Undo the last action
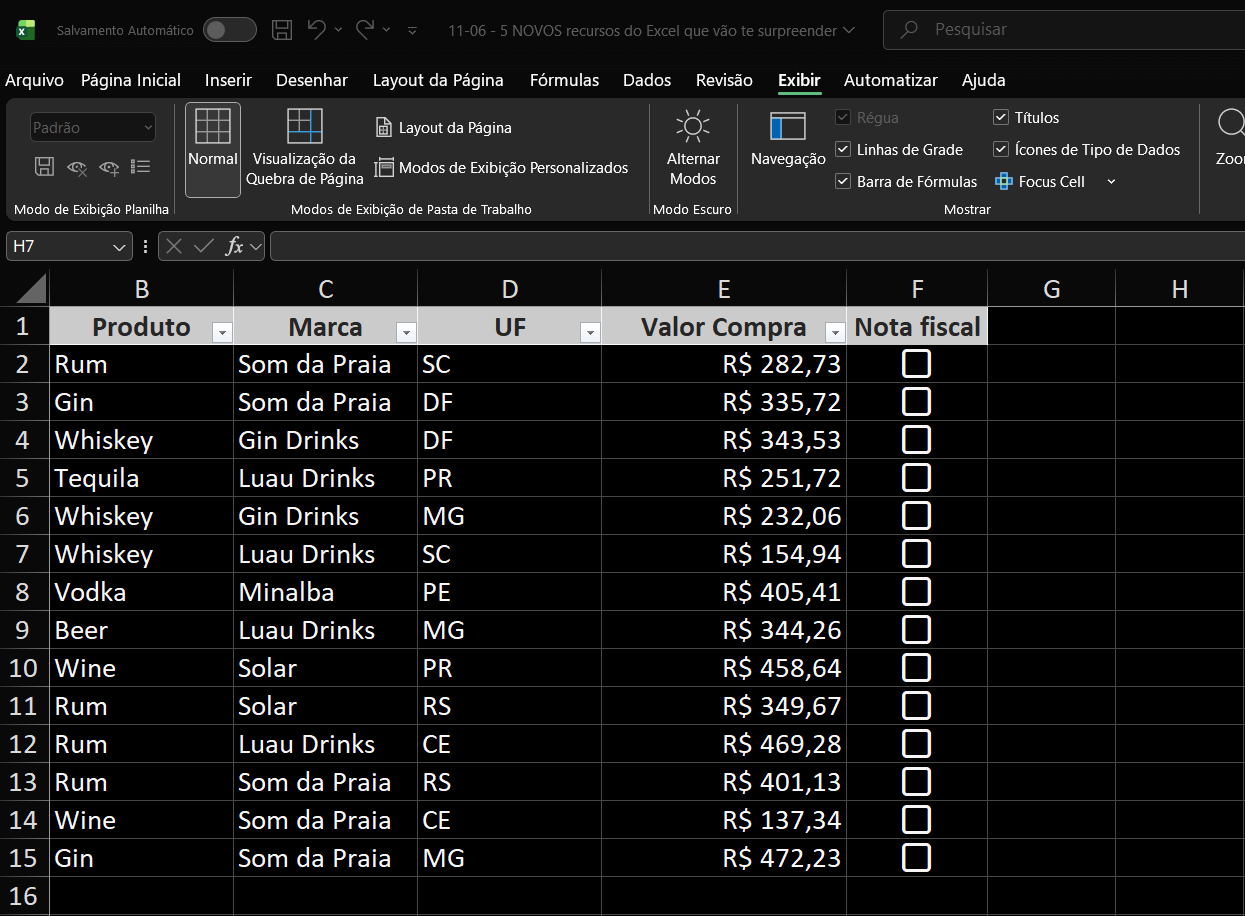Screen dimensions: 1245x916 (x=317, y=30)
